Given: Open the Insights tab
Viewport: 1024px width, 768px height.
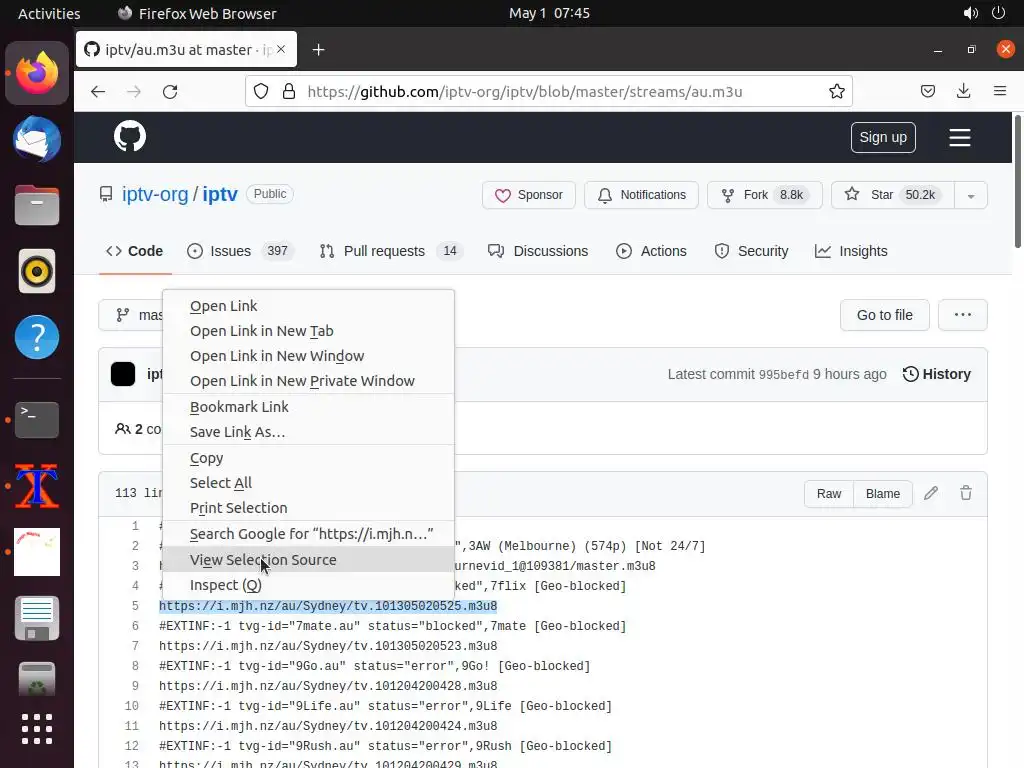Looking at the screenshot, I should point(851,251).
